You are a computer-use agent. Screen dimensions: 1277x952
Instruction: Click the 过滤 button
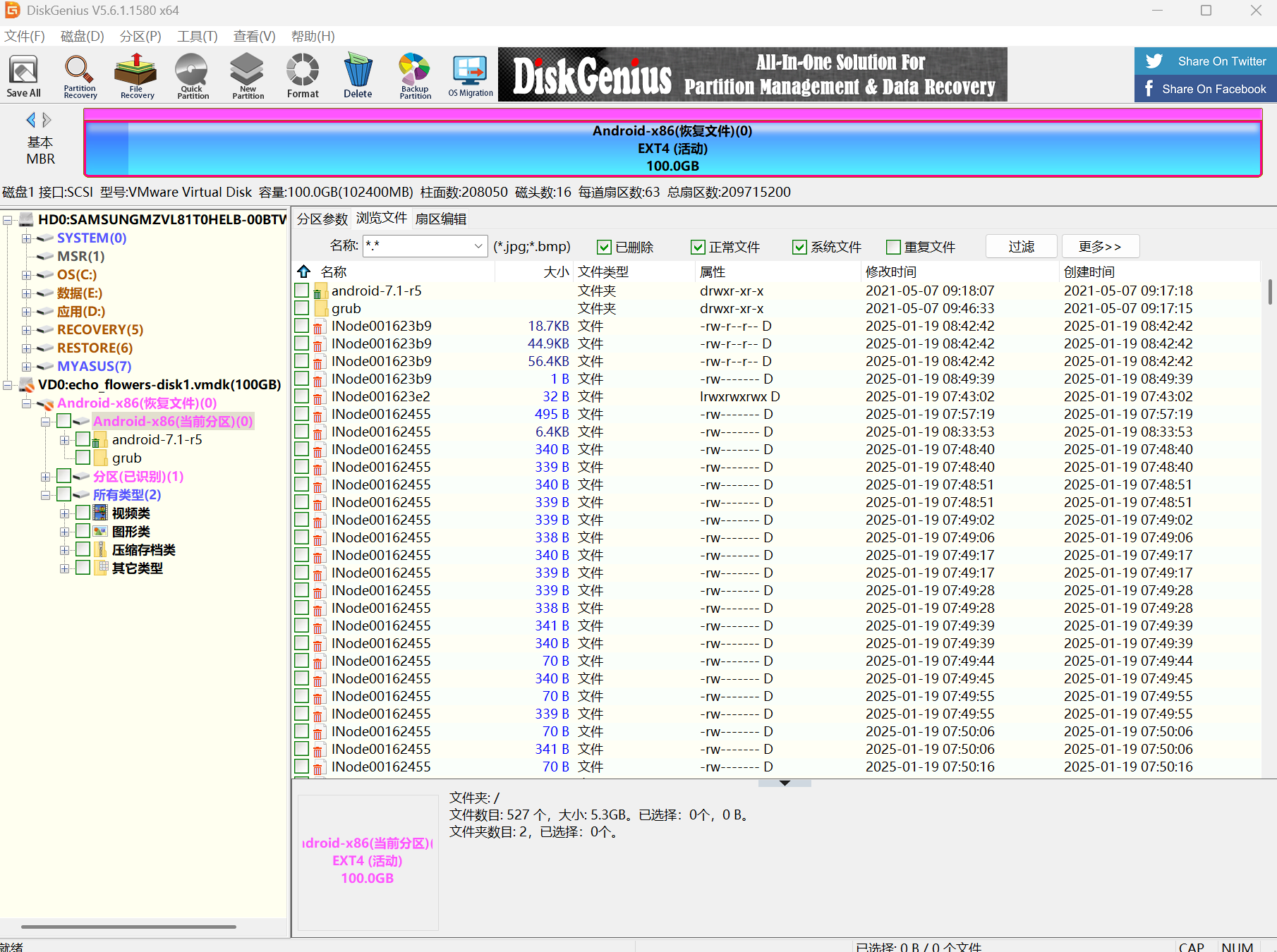coord(1021,246)
